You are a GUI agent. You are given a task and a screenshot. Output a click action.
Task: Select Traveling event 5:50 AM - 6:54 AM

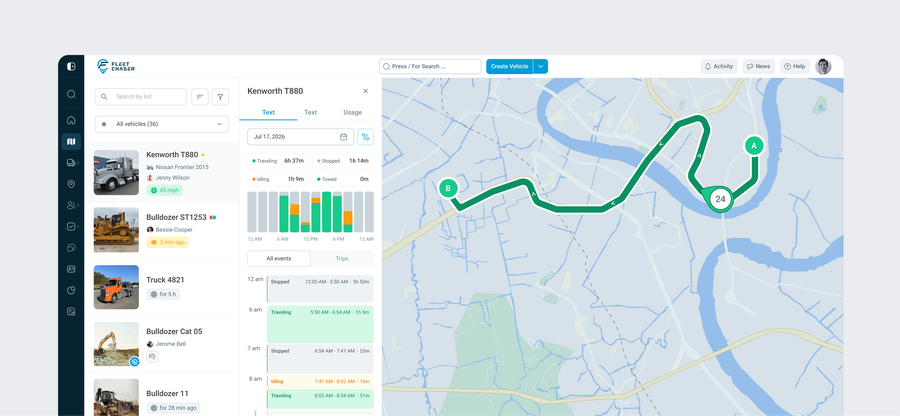[320, 324]
